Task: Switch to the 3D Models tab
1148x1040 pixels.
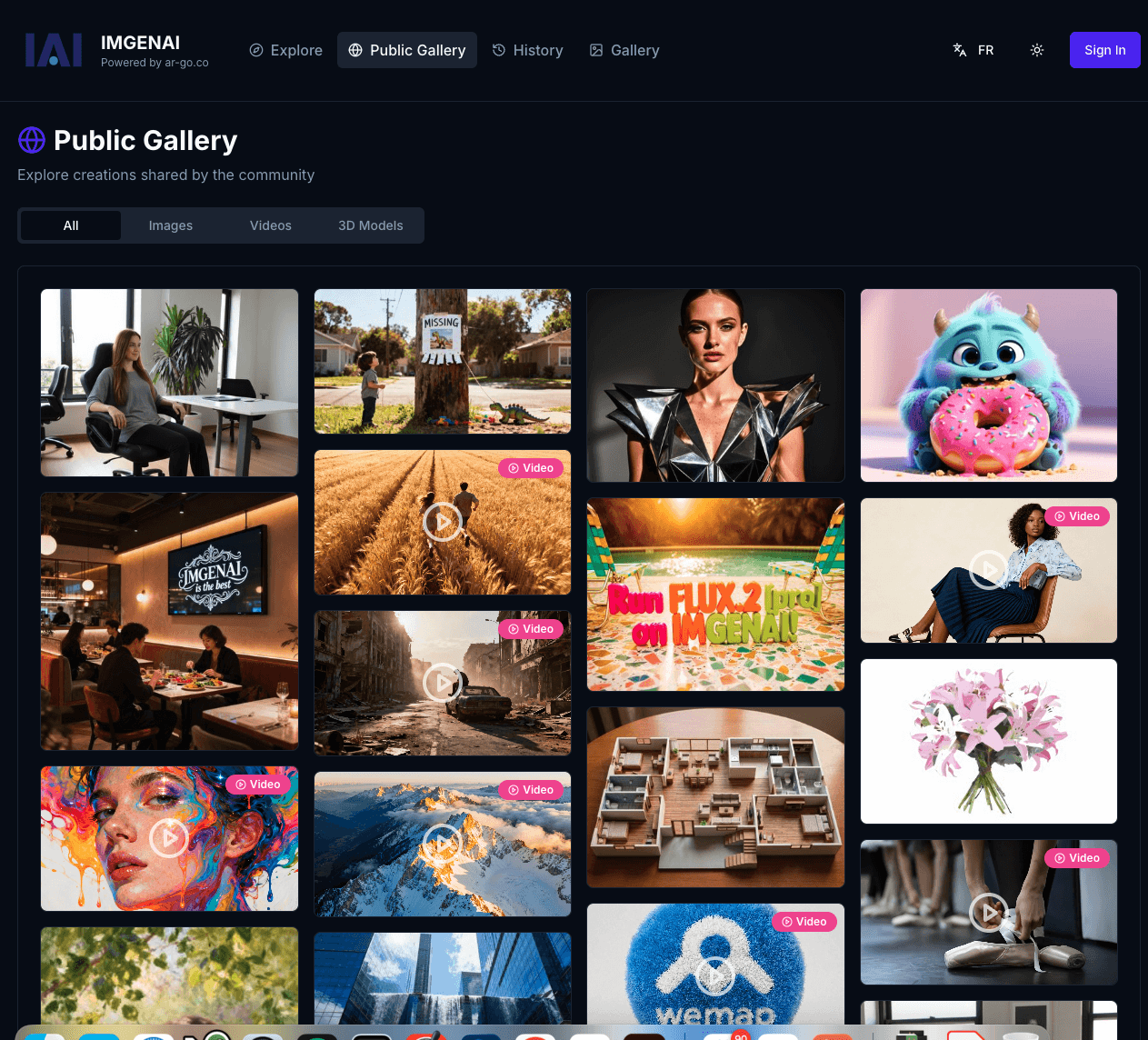Action: (x=371, y=225)
